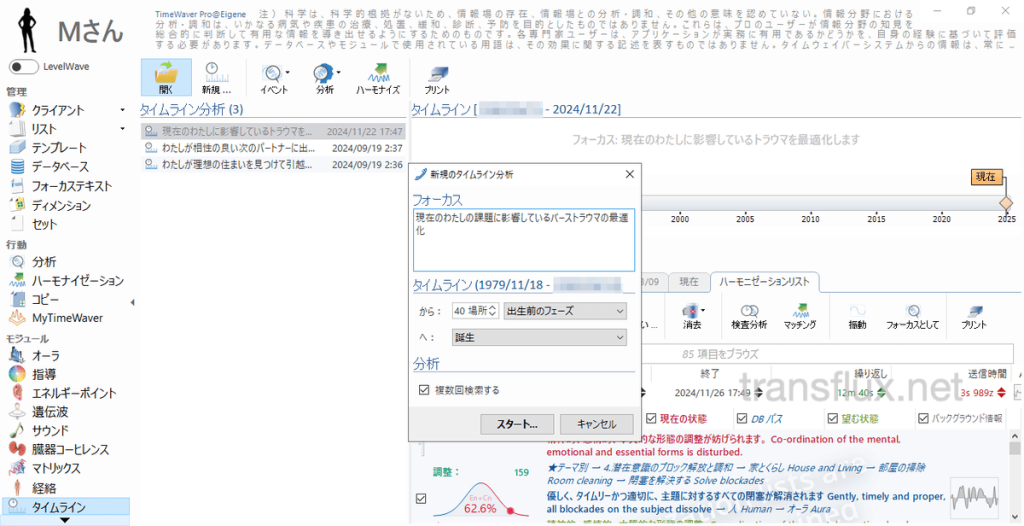
Task: Expand クライアント submenu arrow
Action: click(123, 110)
